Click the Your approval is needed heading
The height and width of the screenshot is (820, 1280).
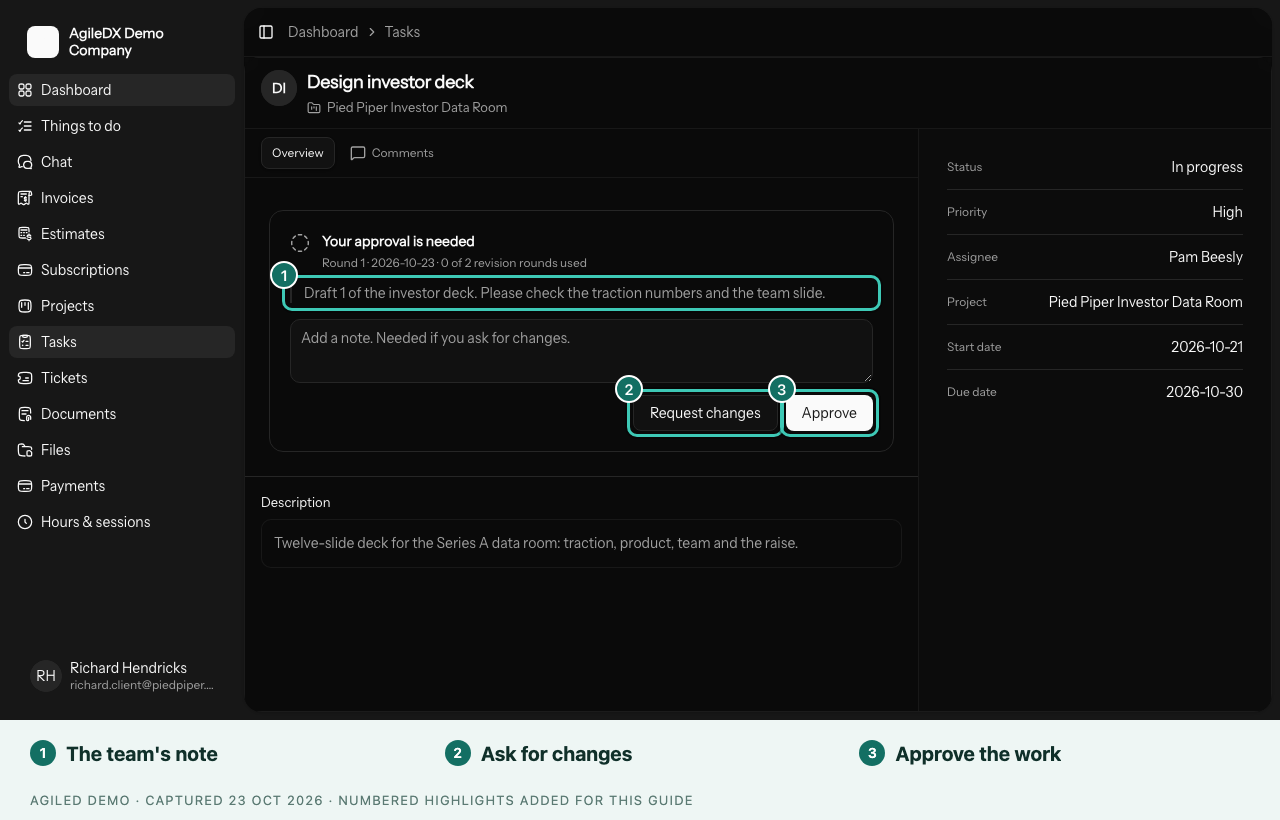pyautogui.click(x=398, y=241)
